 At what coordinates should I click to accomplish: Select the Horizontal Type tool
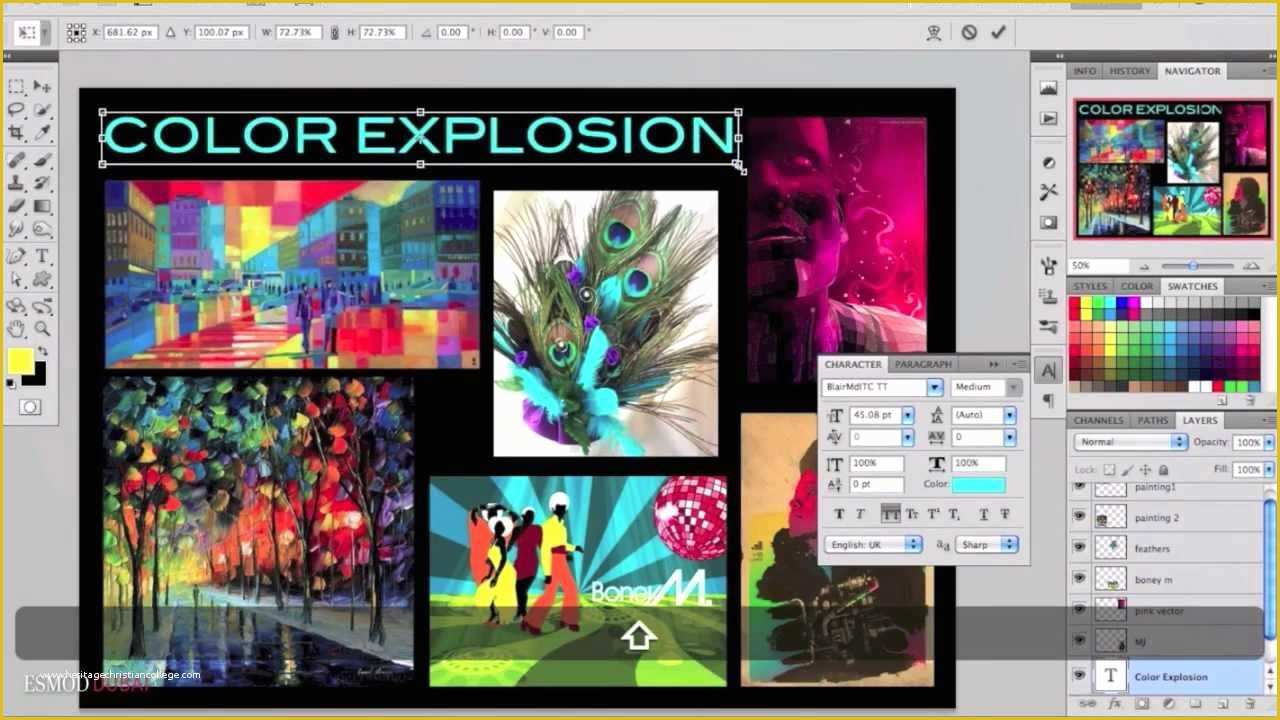[x=42, y=257]
